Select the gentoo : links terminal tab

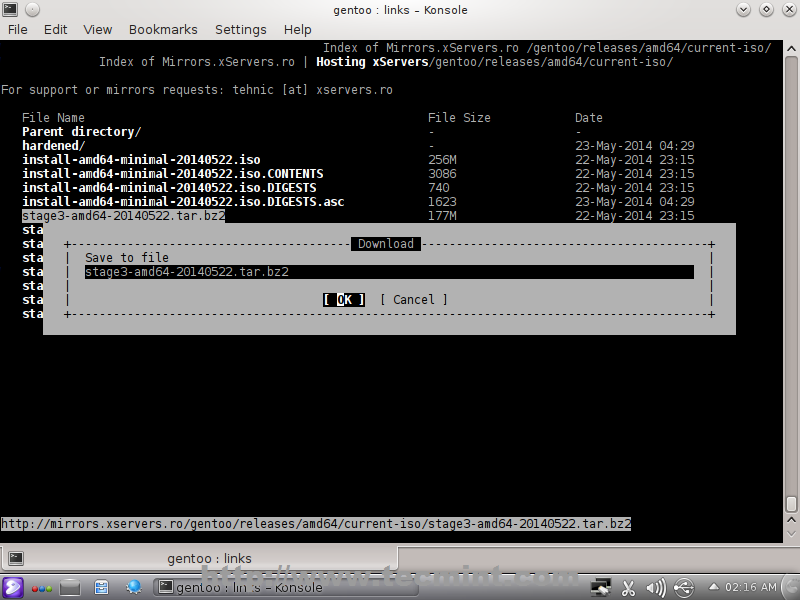[209, 558]
